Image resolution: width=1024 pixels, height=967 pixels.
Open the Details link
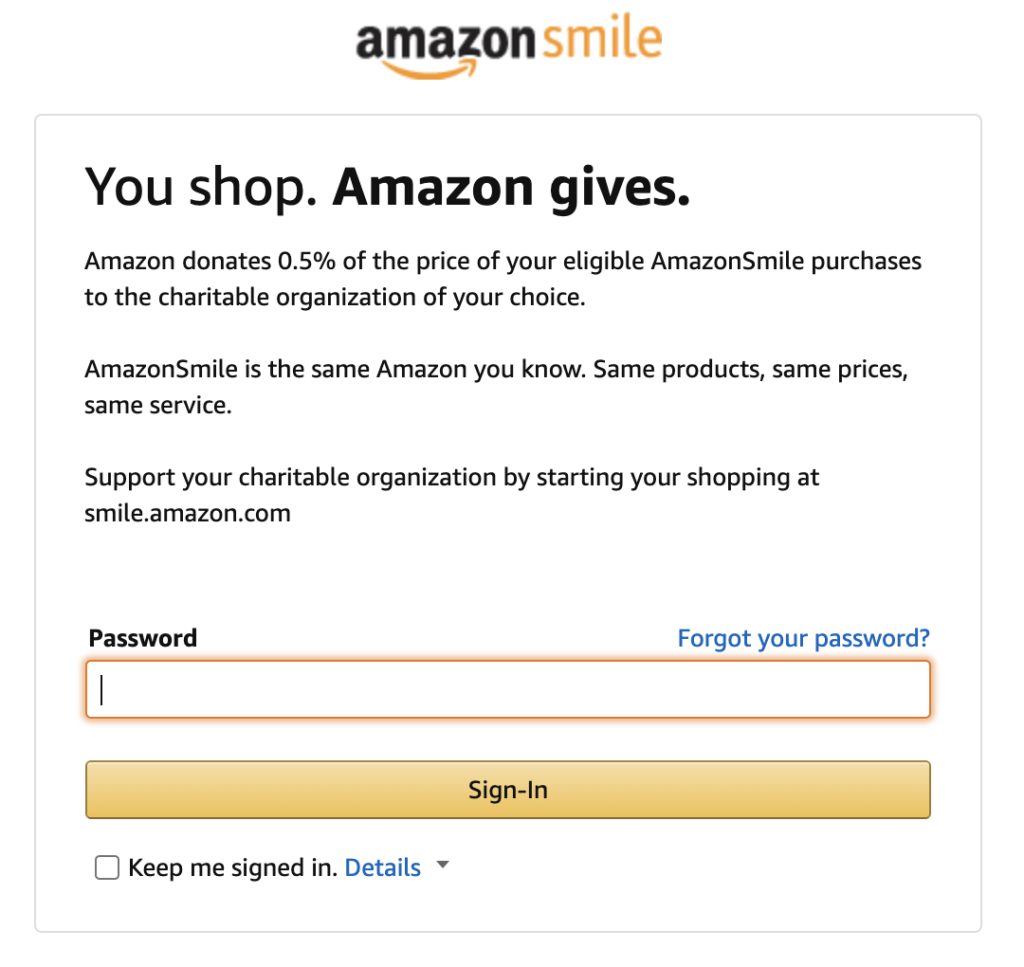(382, 868)
